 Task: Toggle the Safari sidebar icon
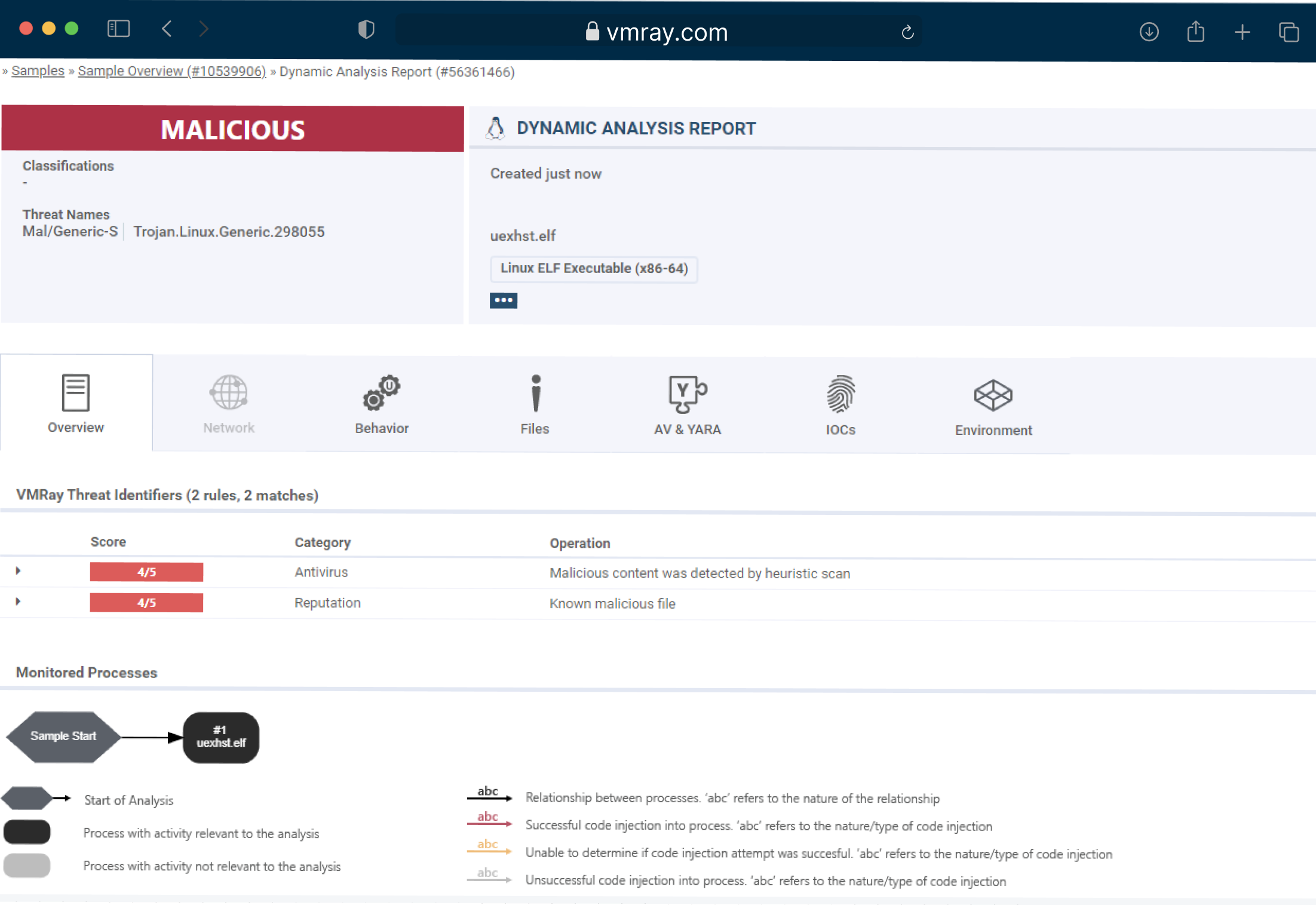(x=118, y=29)
